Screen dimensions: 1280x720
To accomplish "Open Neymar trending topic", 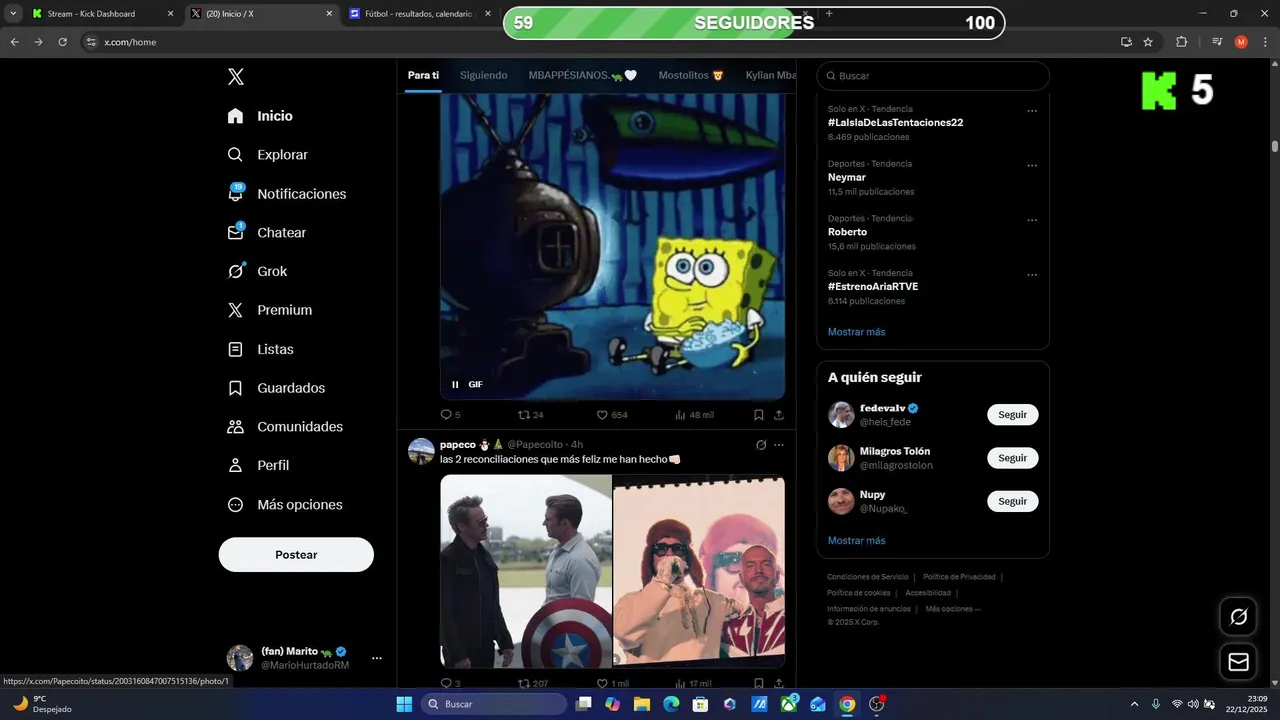I will [x=847, y=177].
